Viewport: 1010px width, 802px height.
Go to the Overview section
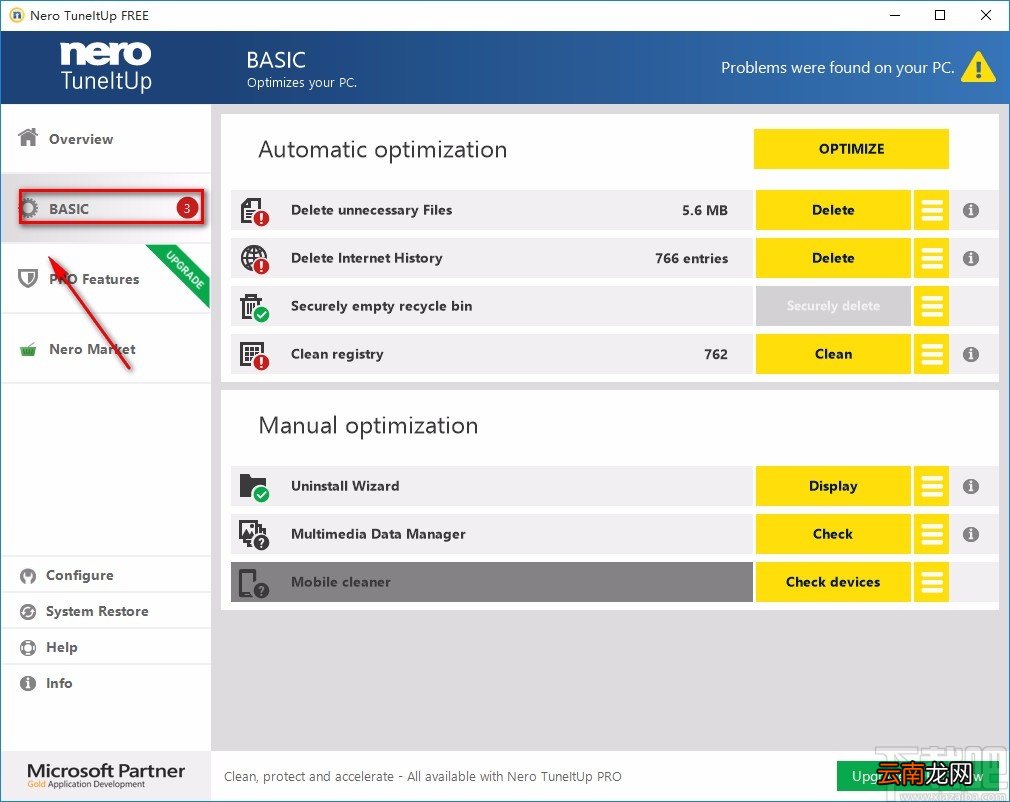click(106, 138)
